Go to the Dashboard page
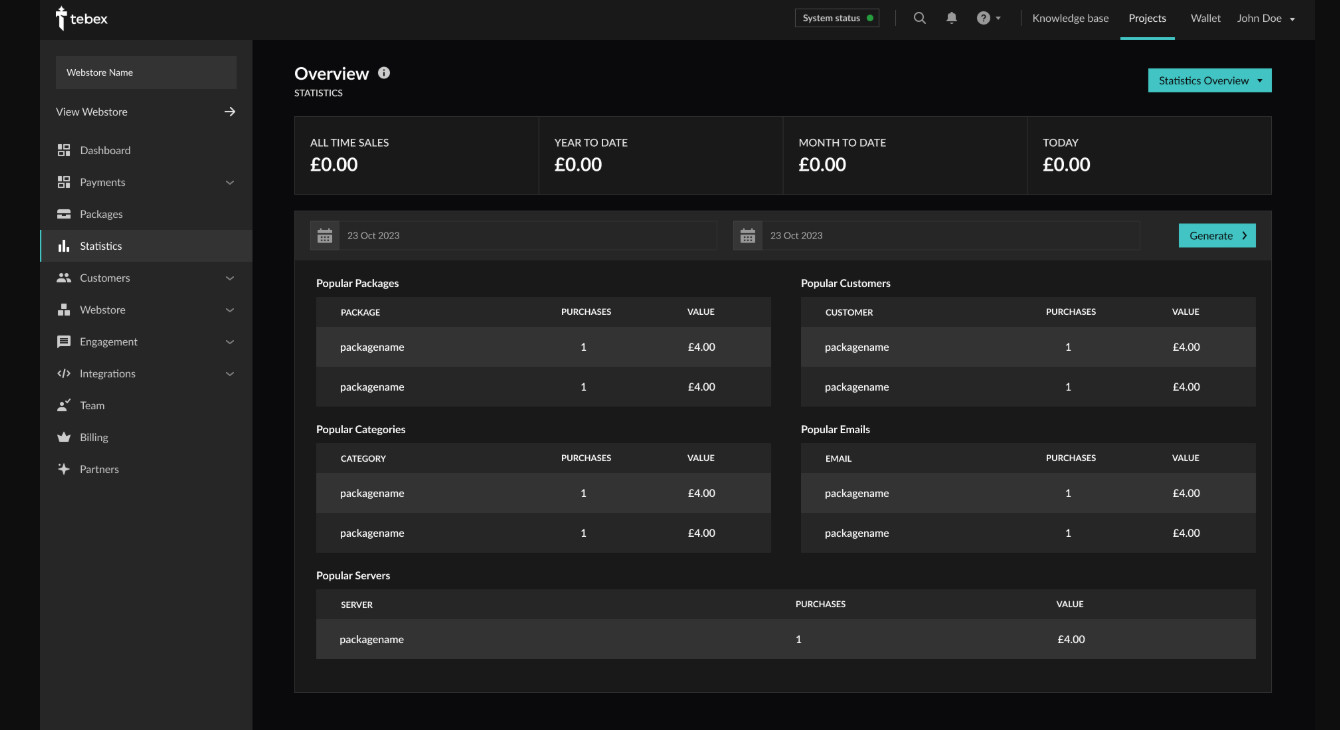Image resolution: width=1340 pixels, height=730 pixels. pos(105,151)
